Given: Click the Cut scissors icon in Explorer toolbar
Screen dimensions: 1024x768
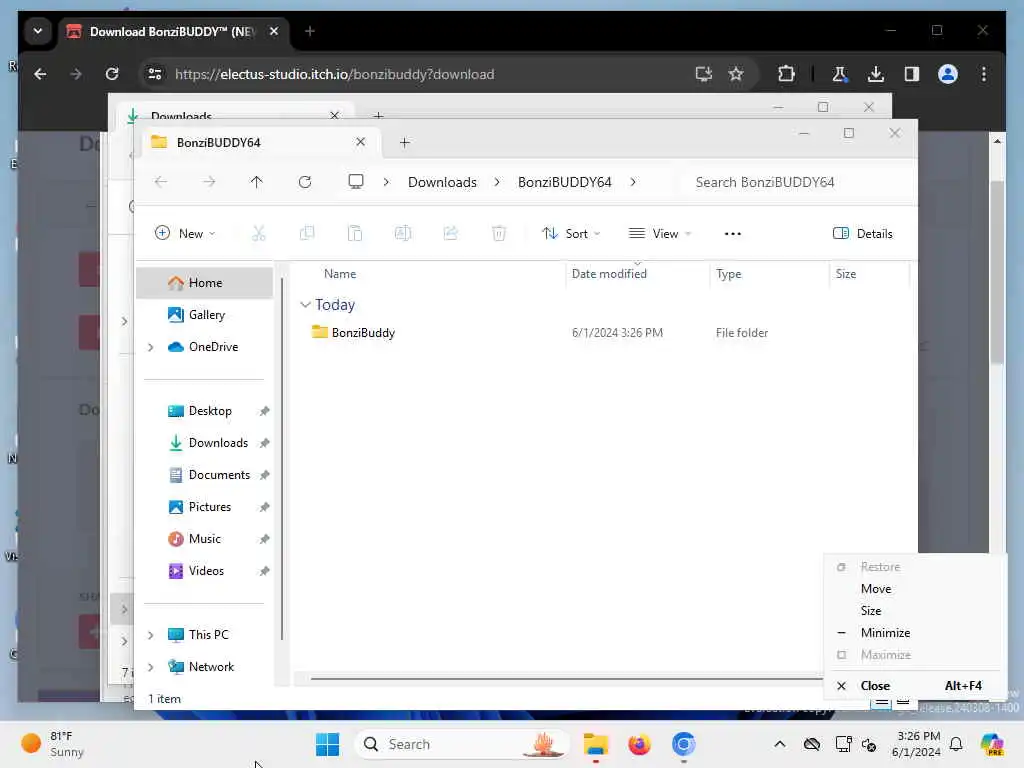Looking at the screenshot, I should point(259,233).
